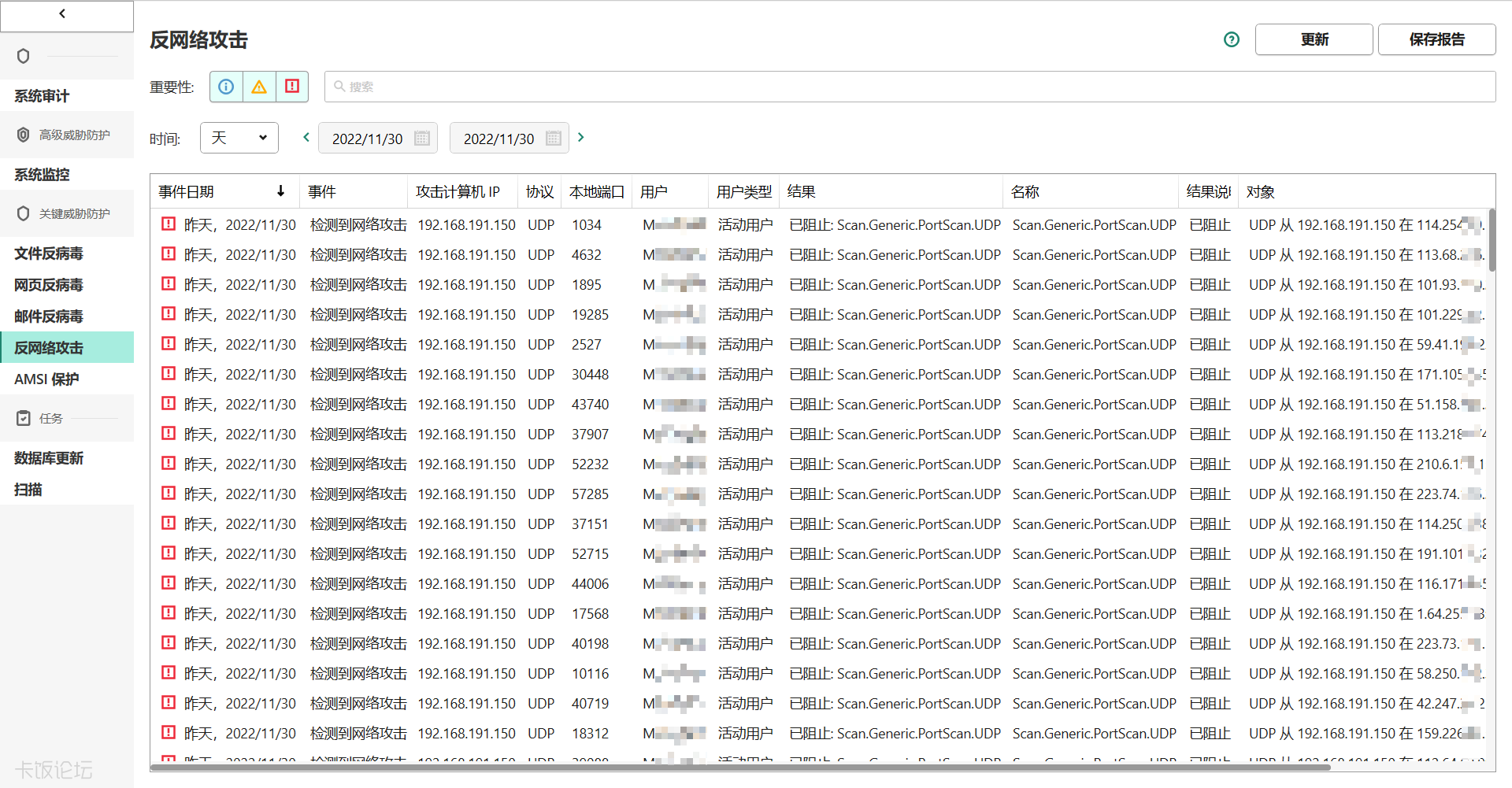Click critical icon on port 52232 row
The width and height of the screenshot is (1512, 788).
pyautogui.click(x=169, y=463)
